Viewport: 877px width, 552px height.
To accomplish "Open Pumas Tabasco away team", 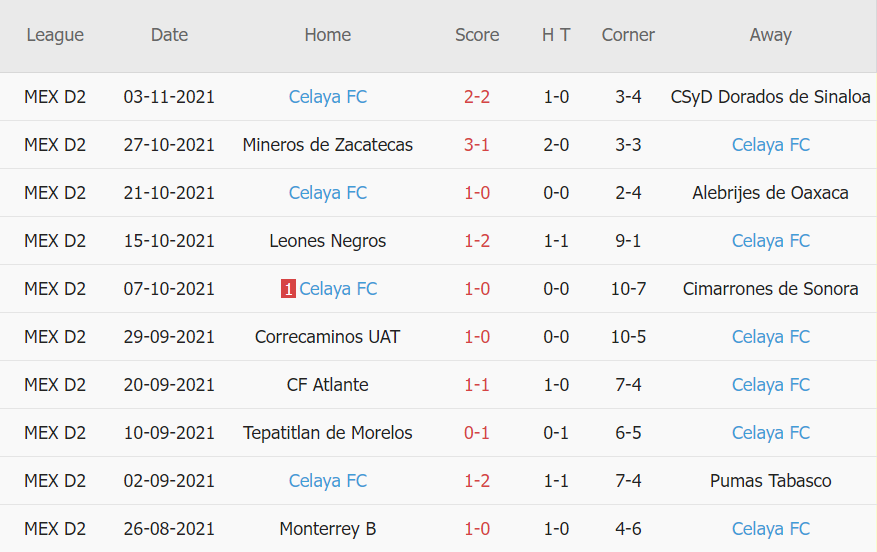I will (770, 481).
